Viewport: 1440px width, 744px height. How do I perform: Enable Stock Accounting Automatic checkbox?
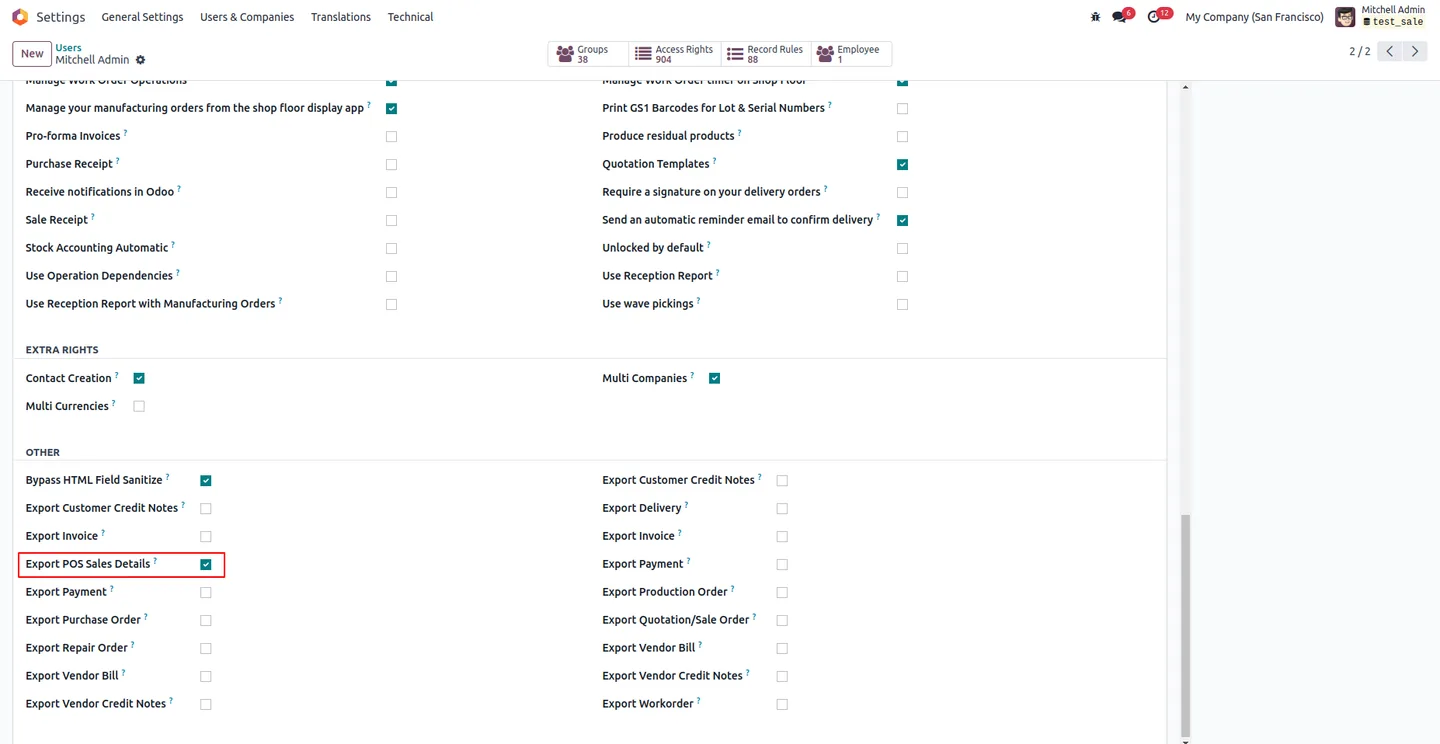point(391,249)
